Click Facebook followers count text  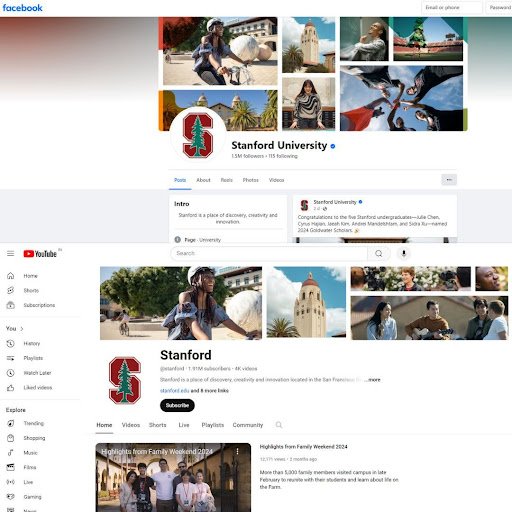pos(248,156)
